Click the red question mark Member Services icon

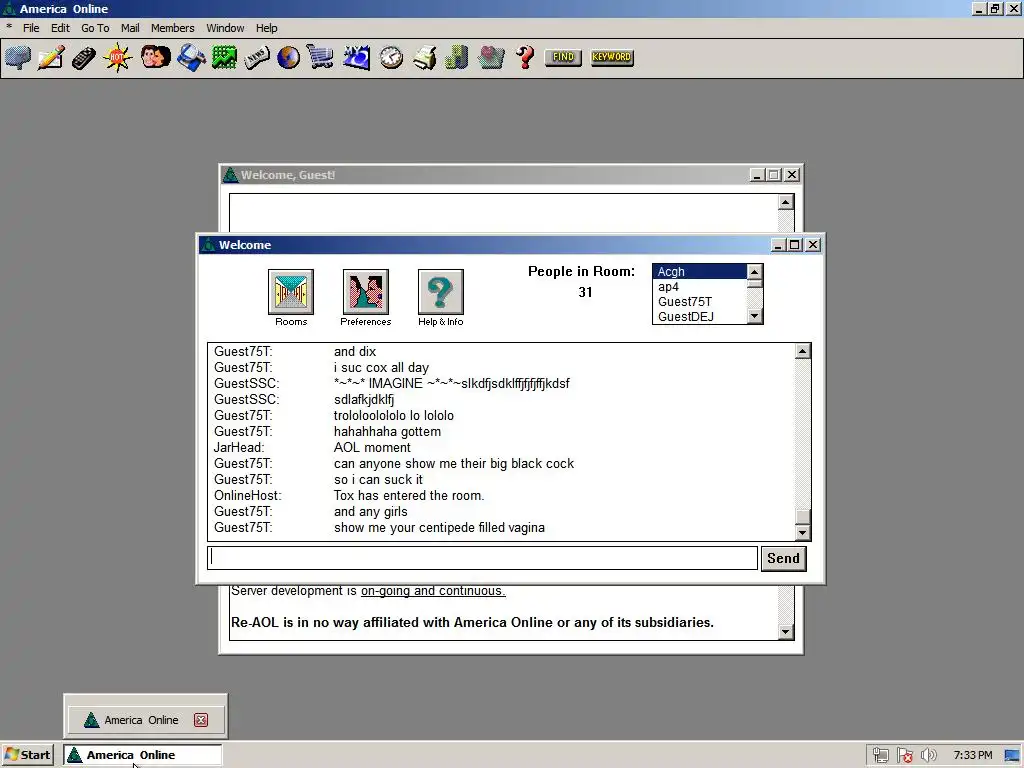[x=525, y=57]
